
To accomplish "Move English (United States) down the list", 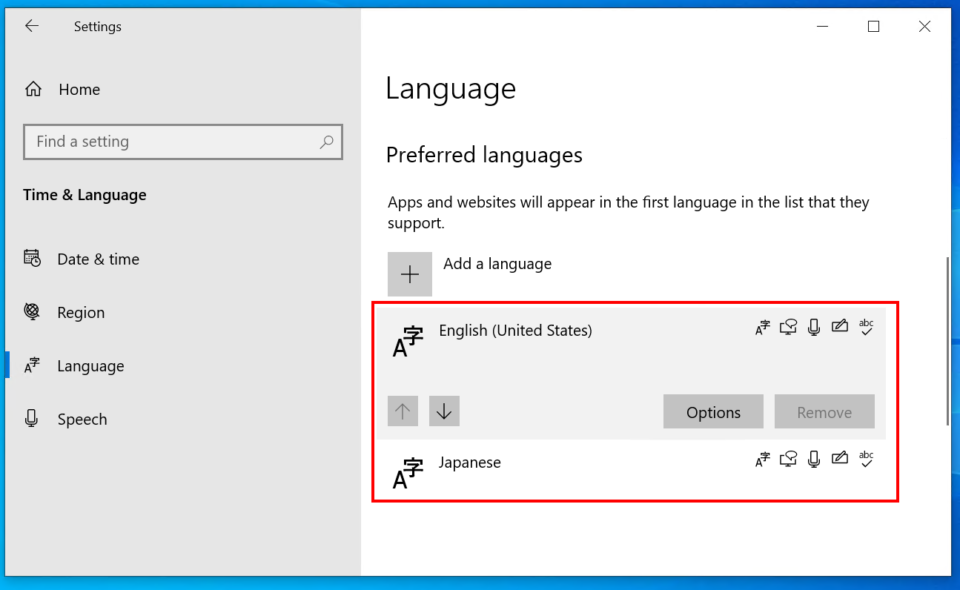I will tap(444, 410).
